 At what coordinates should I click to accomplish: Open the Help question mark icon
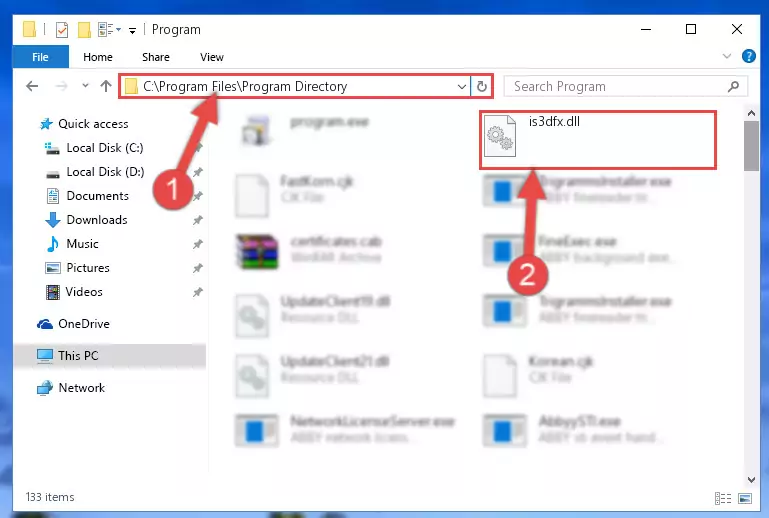click(x=748, y=56)
